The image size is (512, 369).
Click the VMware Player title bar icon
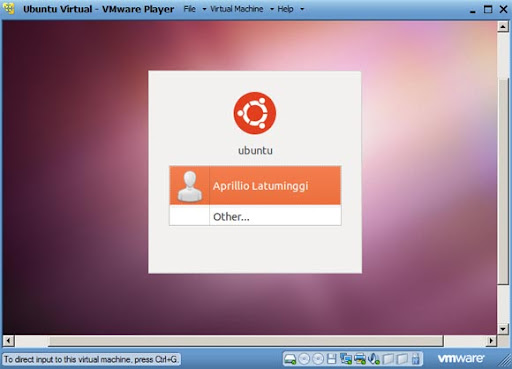pos(9,9)
